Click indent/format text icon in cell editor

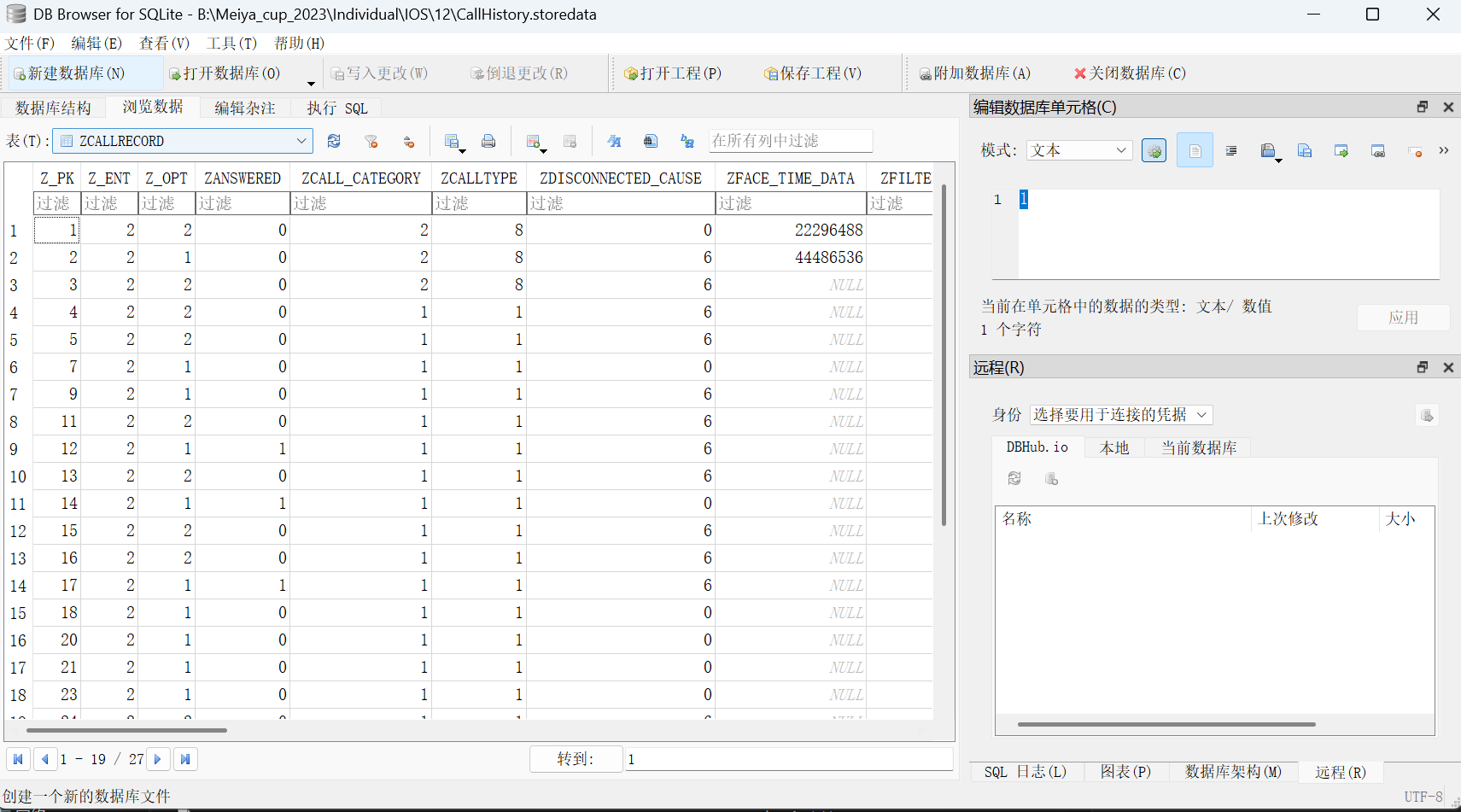tap(1231, 150)
